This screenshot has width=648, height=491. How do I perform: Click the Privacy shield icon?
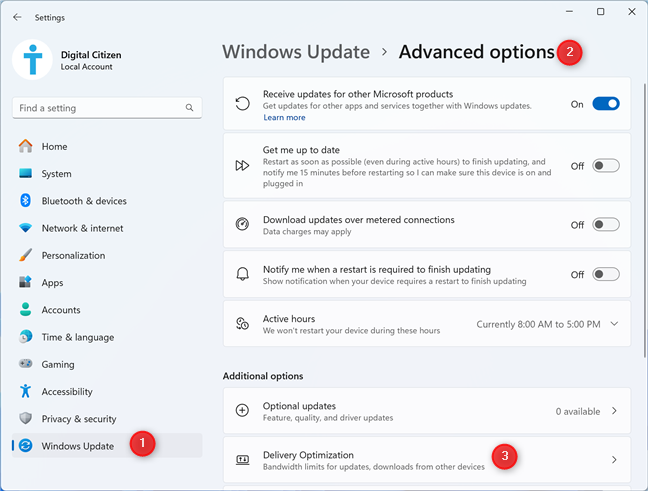pos(25,418)
